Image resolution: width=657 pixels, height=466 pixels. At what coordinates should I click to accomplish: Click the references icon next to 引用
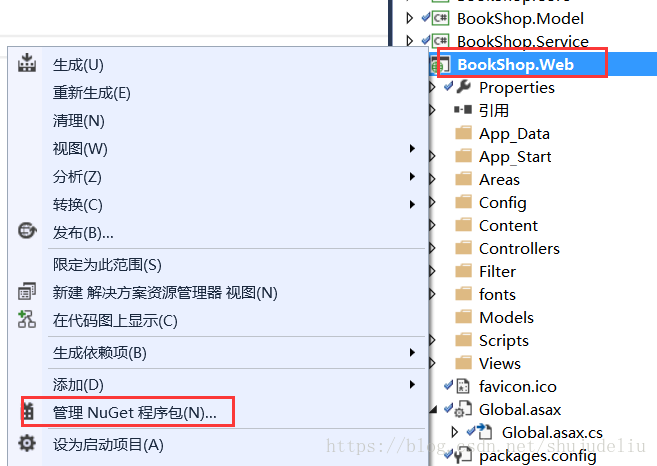[x=463, y=110]
